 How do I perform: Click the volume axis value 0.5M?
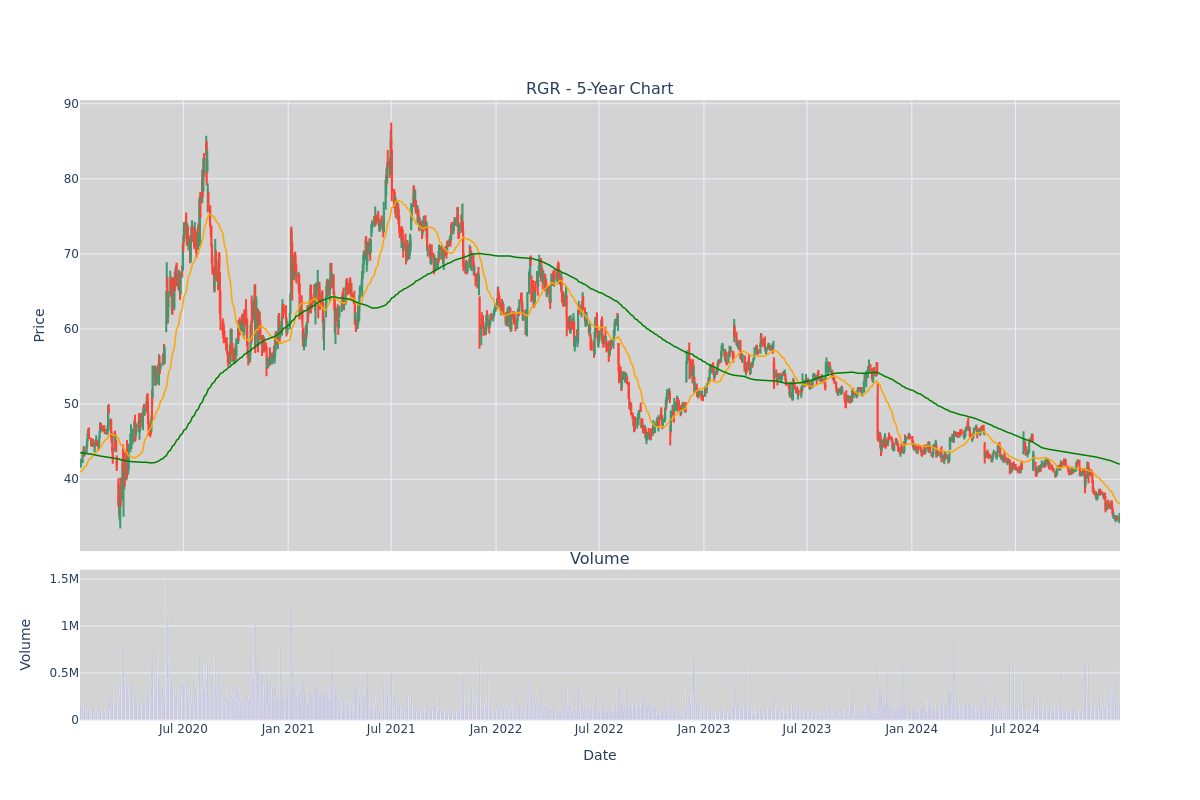[x=64, y=673]
